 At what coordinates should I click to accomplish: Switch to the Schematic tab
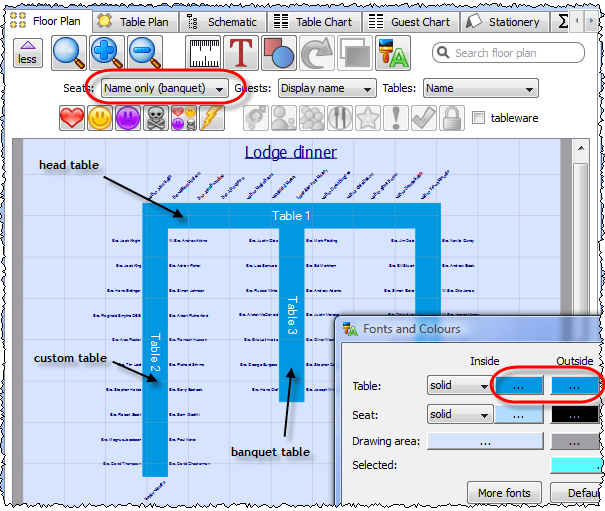(x=223, y=22)
